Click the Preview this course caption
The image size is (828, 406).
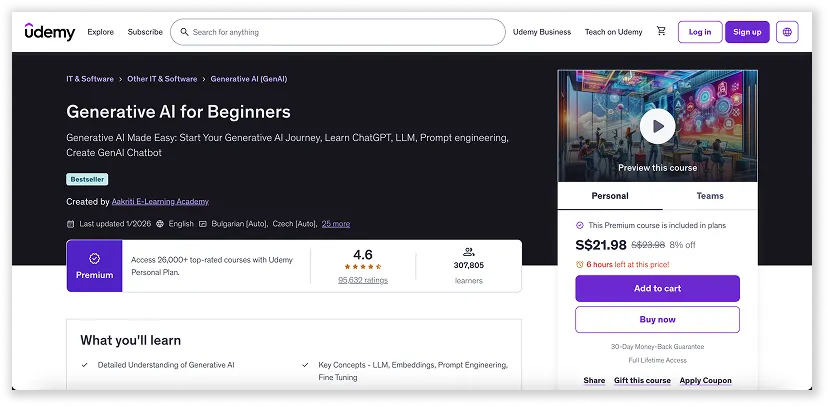(657, 168)
